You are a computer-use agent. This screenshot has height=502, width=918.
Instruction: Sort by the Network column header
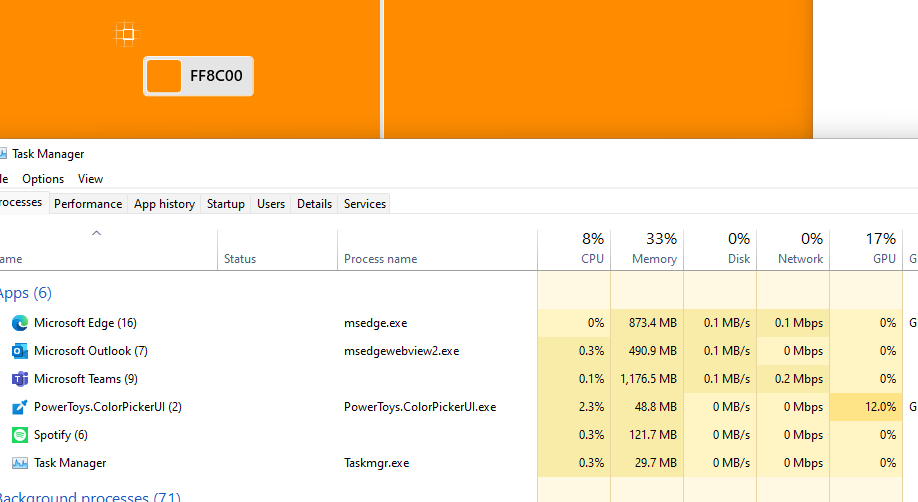(793, 251)
